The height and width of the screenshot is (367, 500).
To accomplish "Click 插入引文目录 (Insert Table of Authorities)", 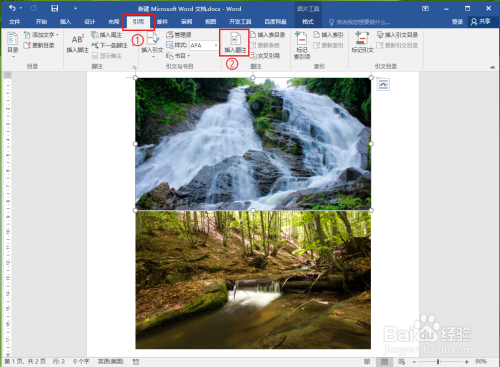I will pyautogui.click(x=397, y=35).
